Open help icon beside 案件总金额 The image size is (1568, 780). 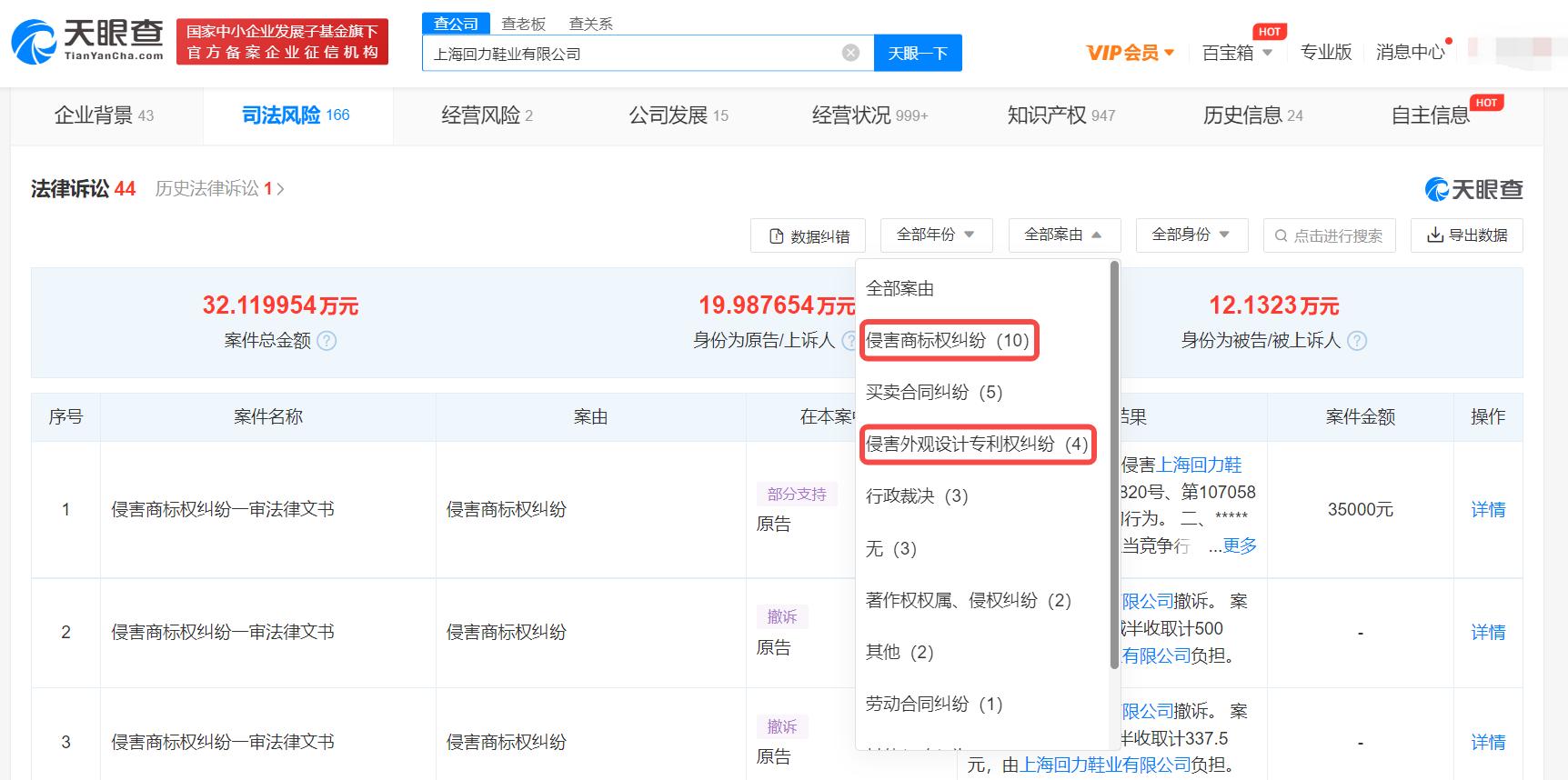[327, 341]
